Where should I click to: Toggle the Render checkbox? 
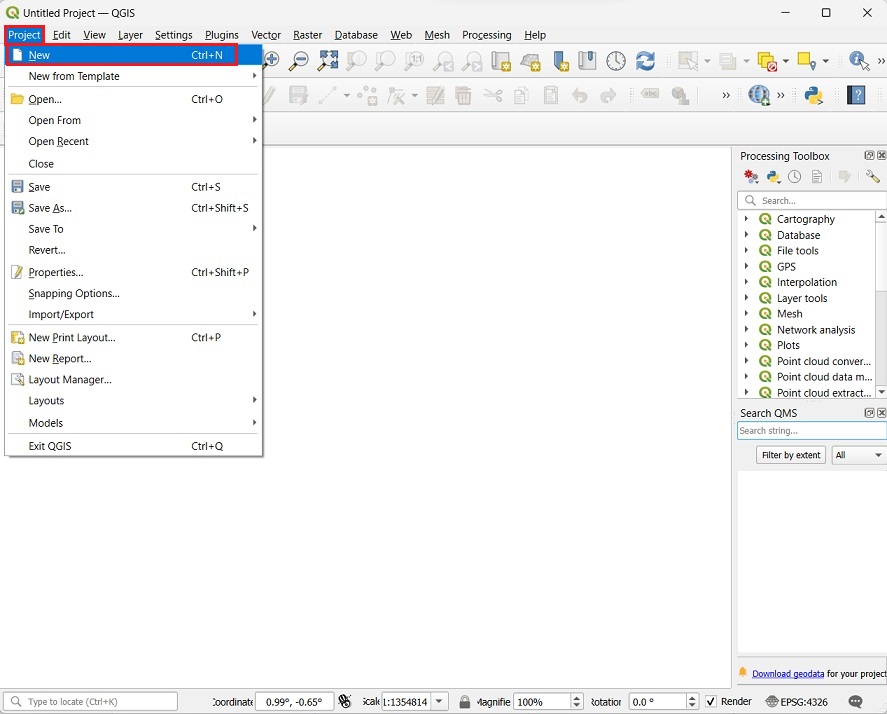(x=711, y=702)
